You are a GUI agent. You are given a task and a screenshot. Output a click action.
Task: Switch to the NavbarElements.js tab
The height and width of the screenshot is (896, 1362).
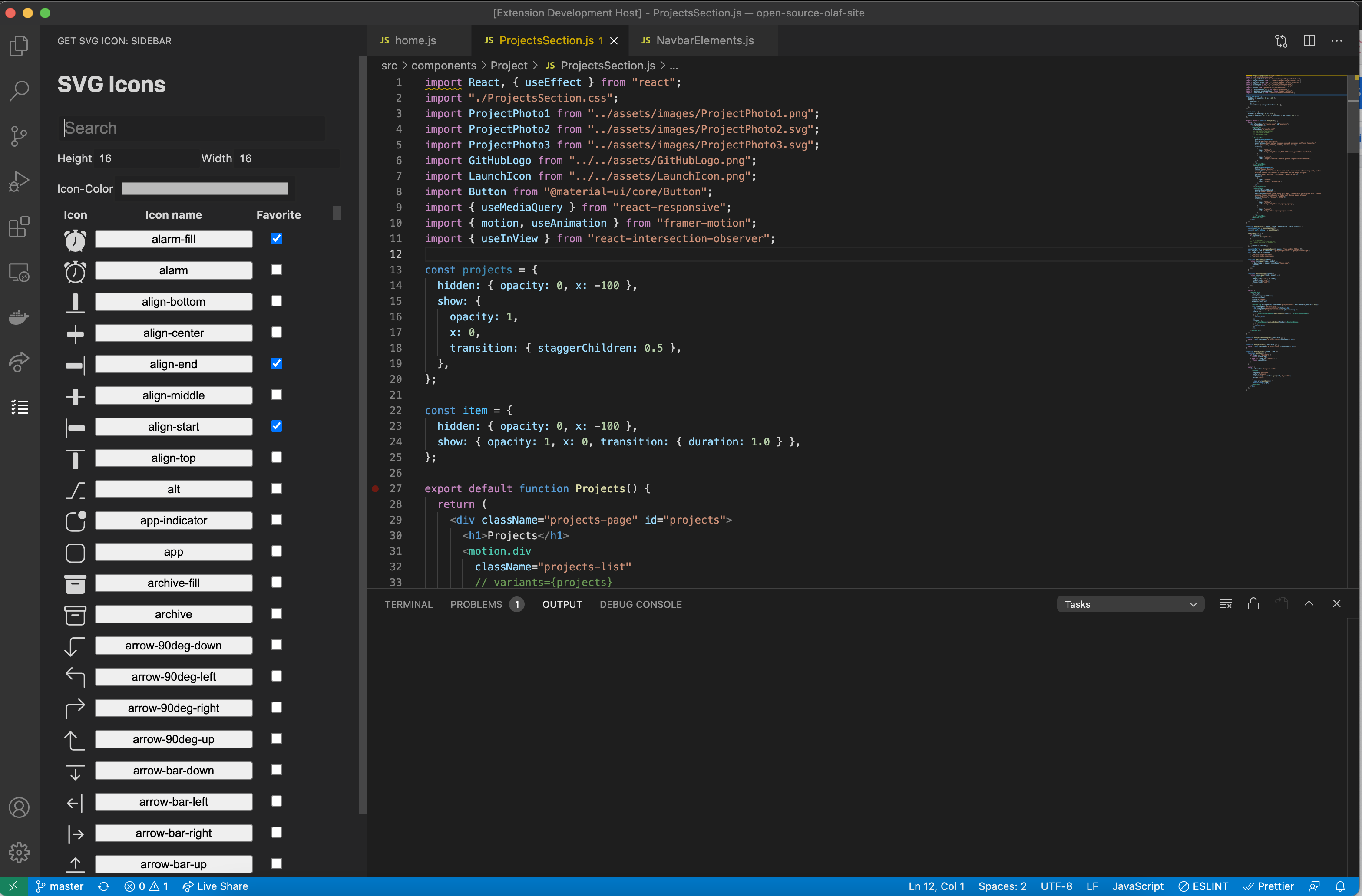(x=704, y=41)
